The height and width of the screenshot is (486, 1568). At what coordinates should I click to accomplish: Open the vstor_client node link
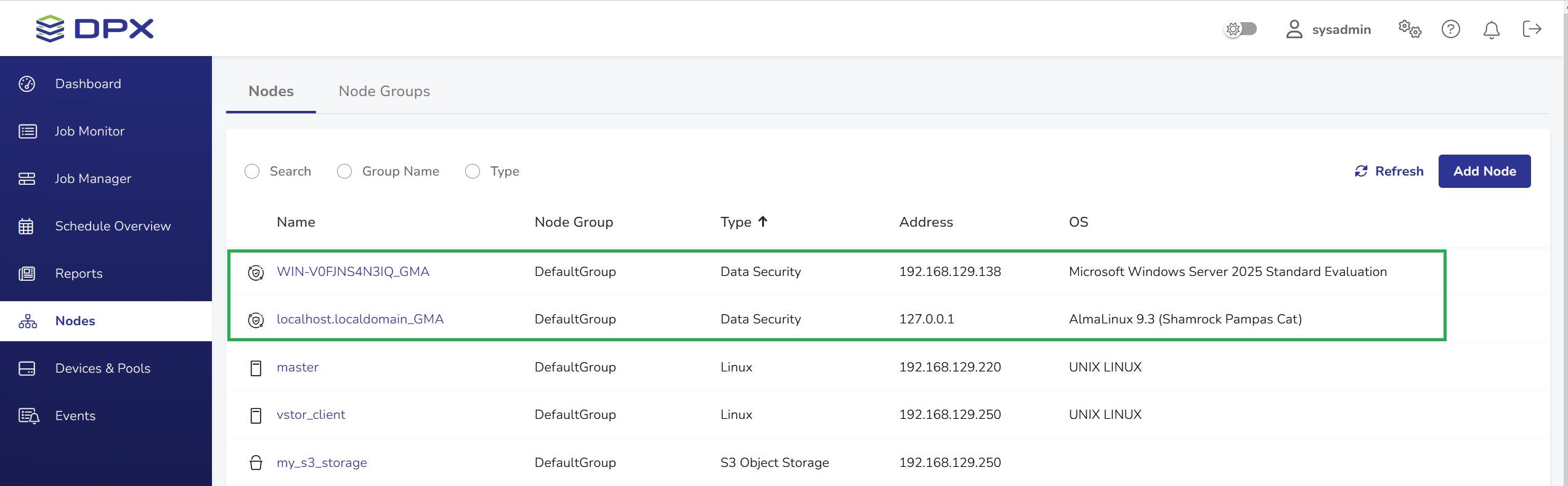311,415
